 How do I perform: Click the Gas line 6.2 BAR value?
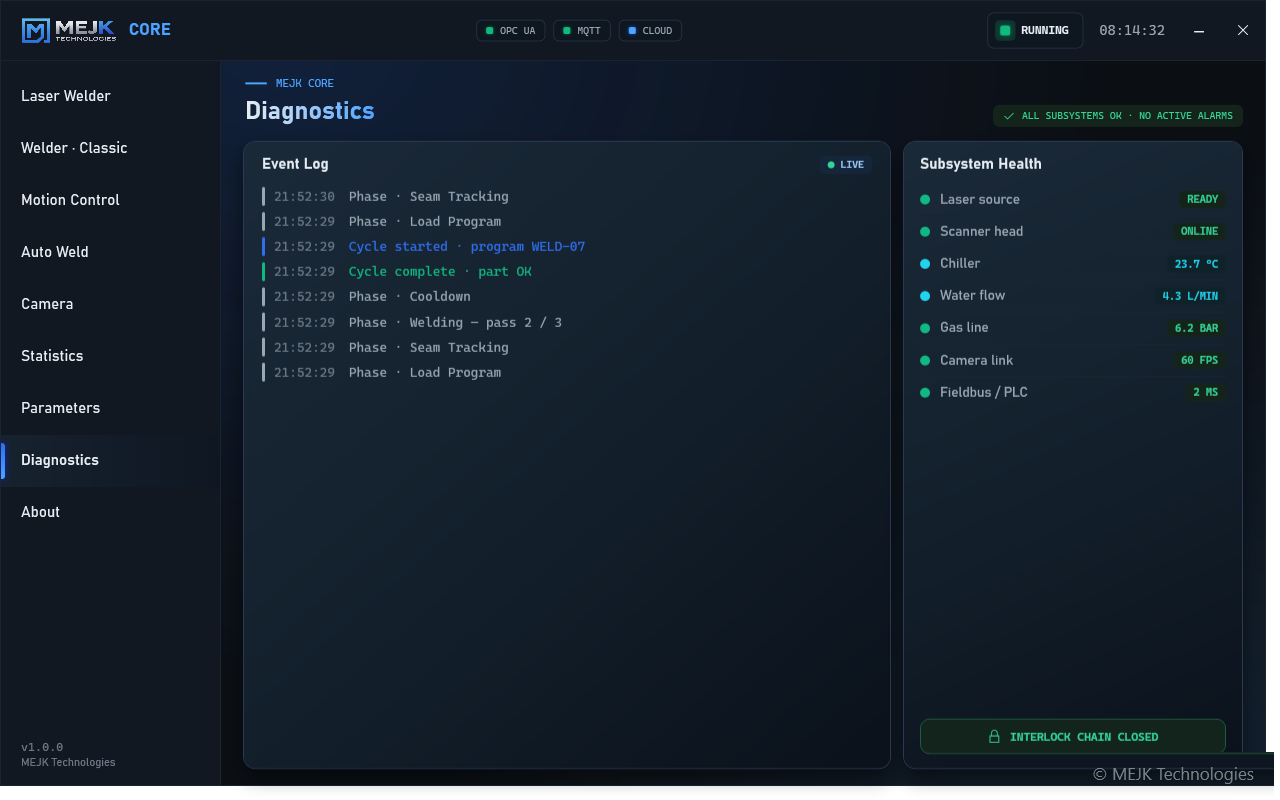1196,328
